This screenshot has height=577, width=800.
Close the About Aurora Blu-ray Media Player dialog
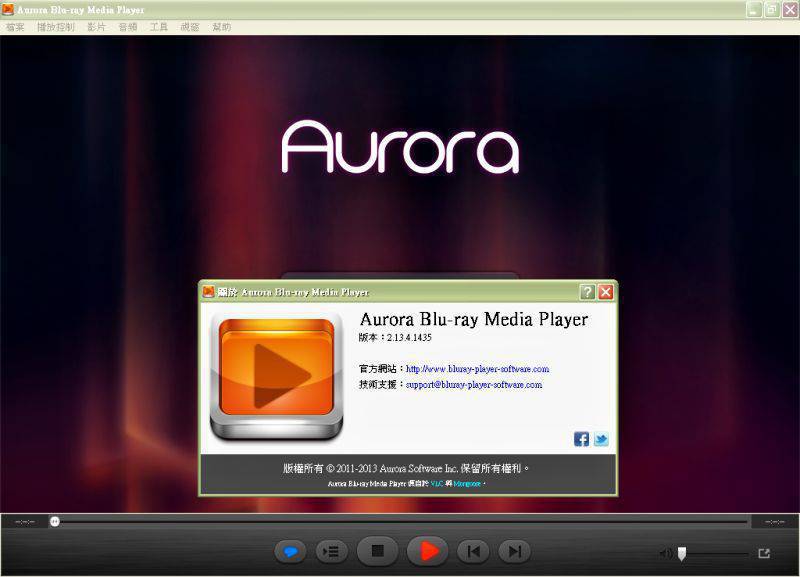[x=606, y=292]
